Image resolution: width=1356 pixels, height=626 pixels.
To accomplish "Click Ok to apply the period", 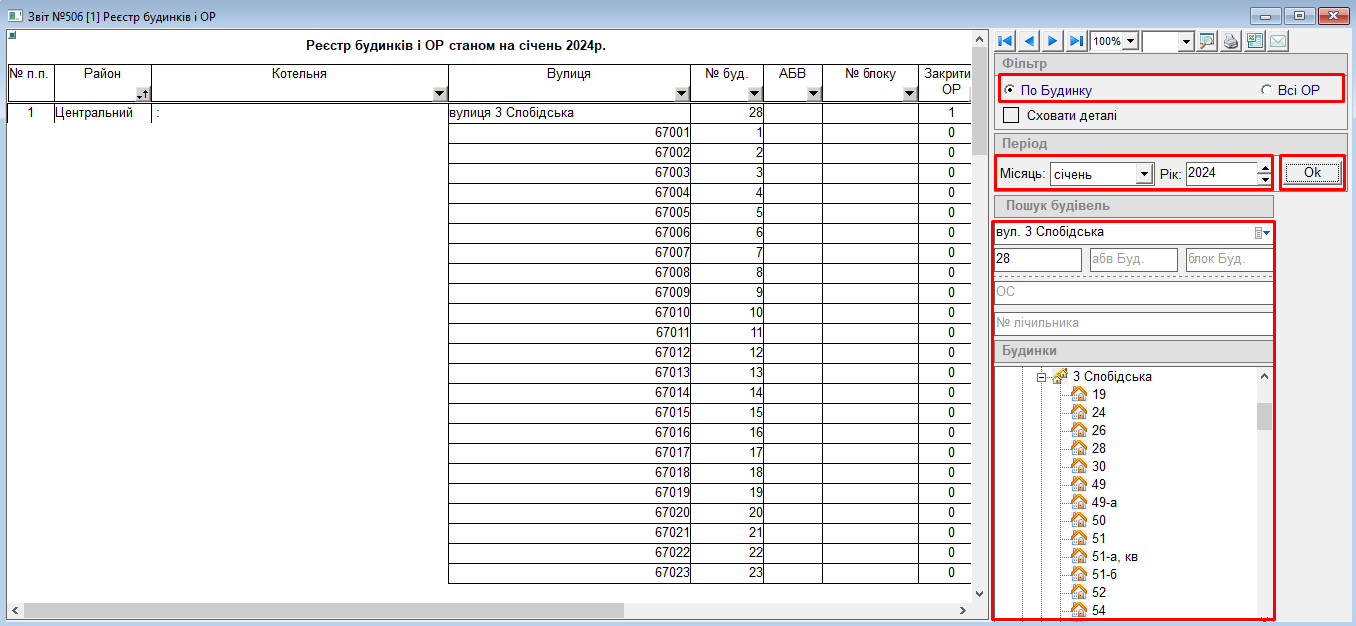I will tap(1312, 173).
